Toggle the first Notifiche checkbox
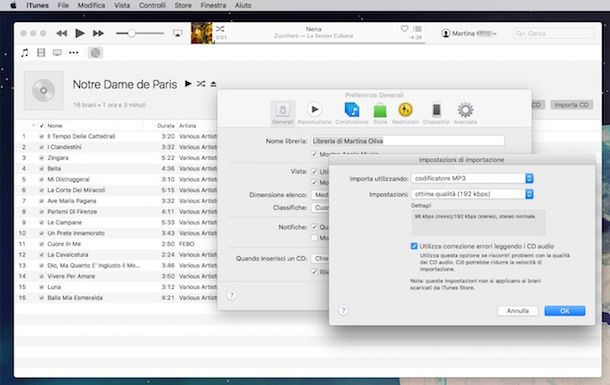The width and height of the screenshot is (610, 385). click(x=314, y=227)
